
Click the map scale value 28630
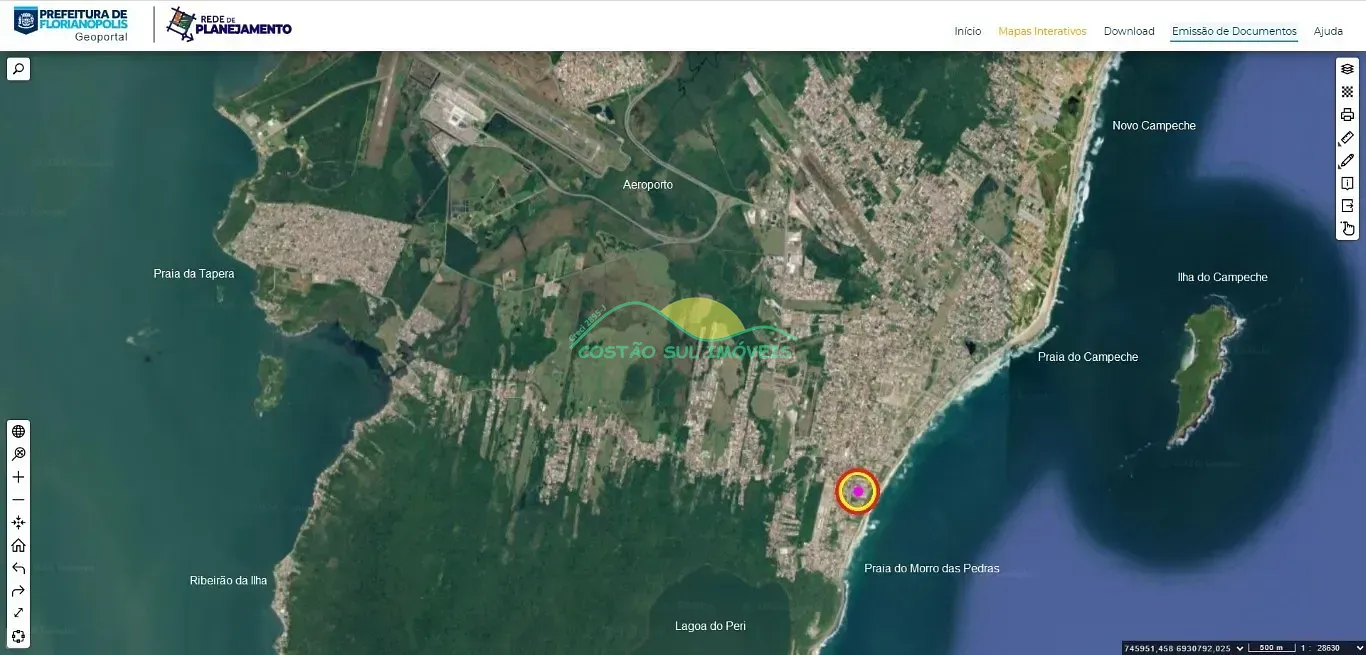(x=1326, y=648)
